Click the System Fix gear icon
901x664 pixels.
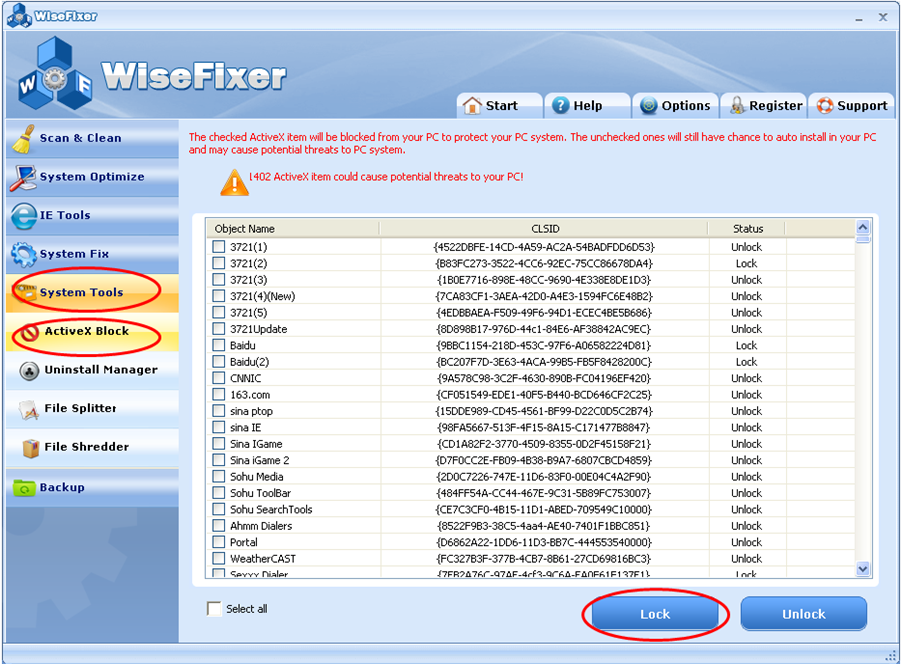(x=24, y=254)
